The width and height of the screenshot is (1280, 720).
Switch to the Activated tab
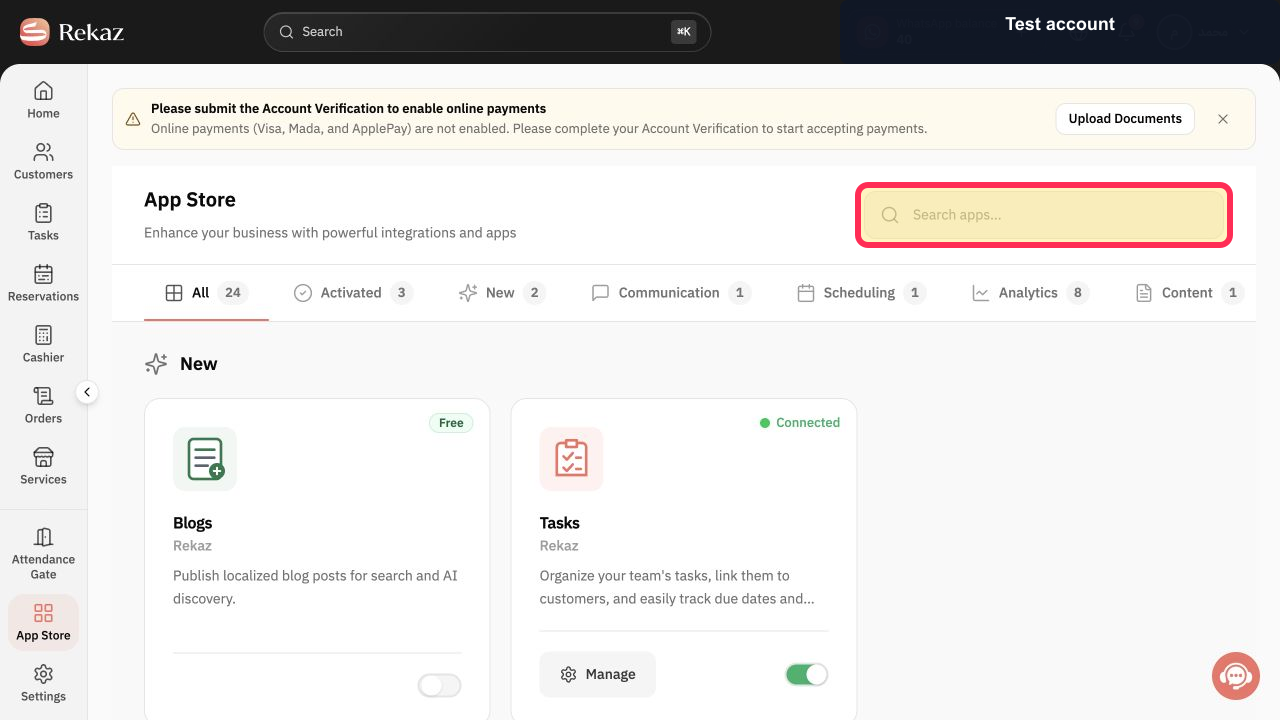353,293
